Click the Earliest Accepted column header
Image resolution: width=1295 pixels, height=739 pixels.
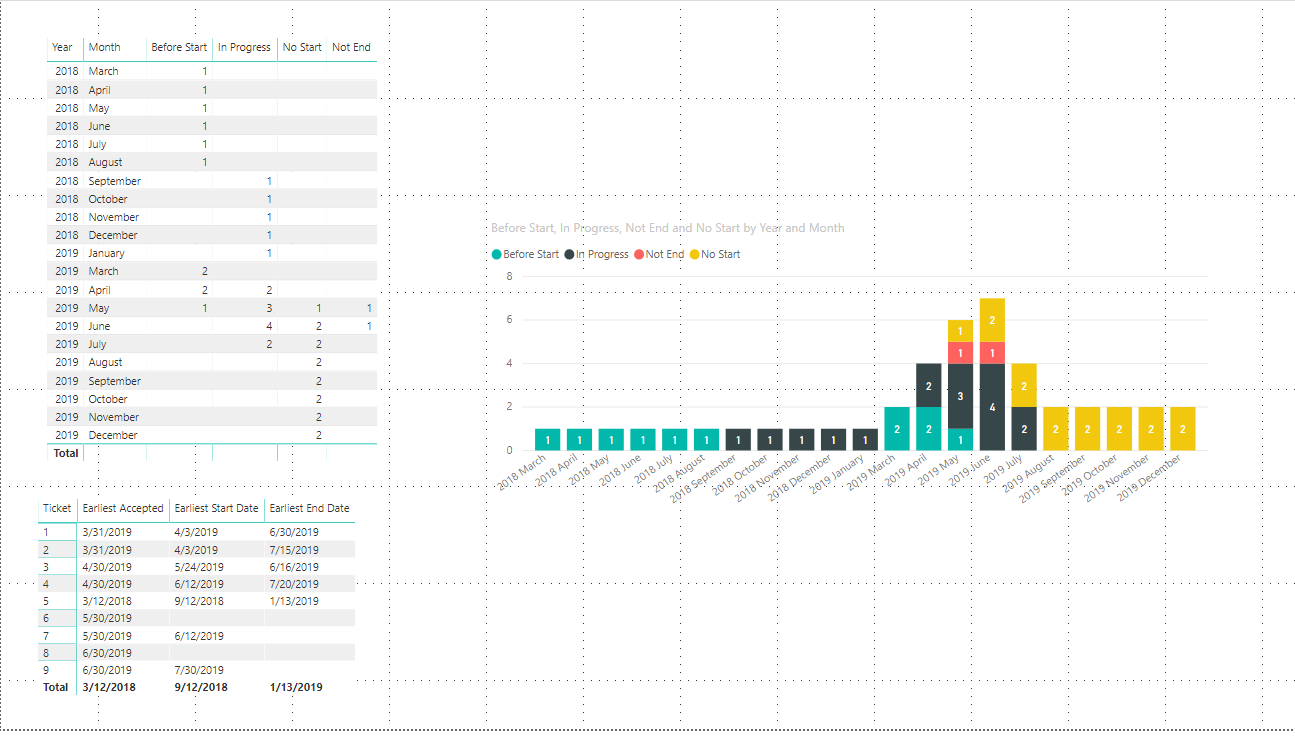coord(123,508)
